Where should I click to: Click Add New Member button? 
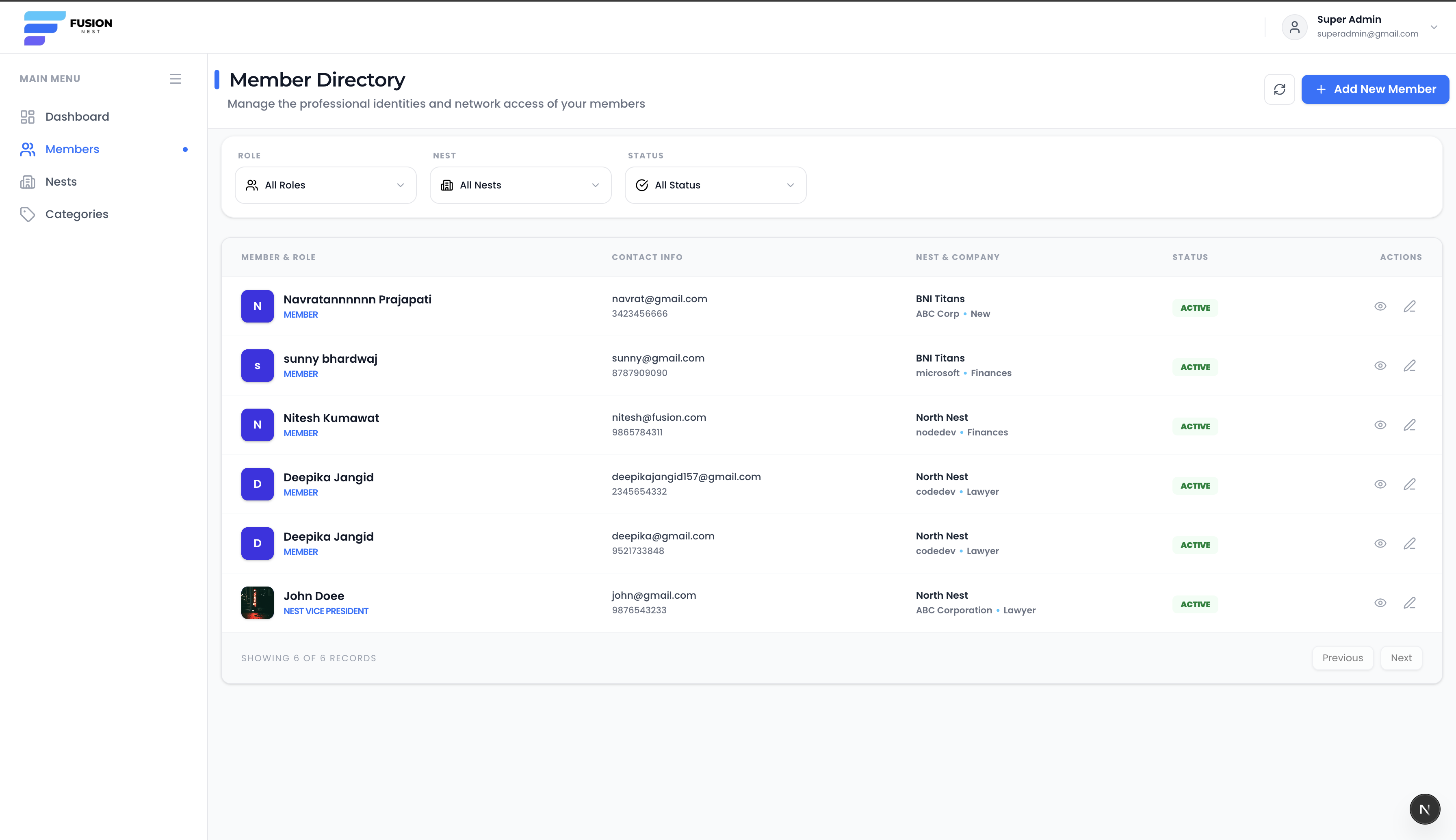coord(1375,89)
